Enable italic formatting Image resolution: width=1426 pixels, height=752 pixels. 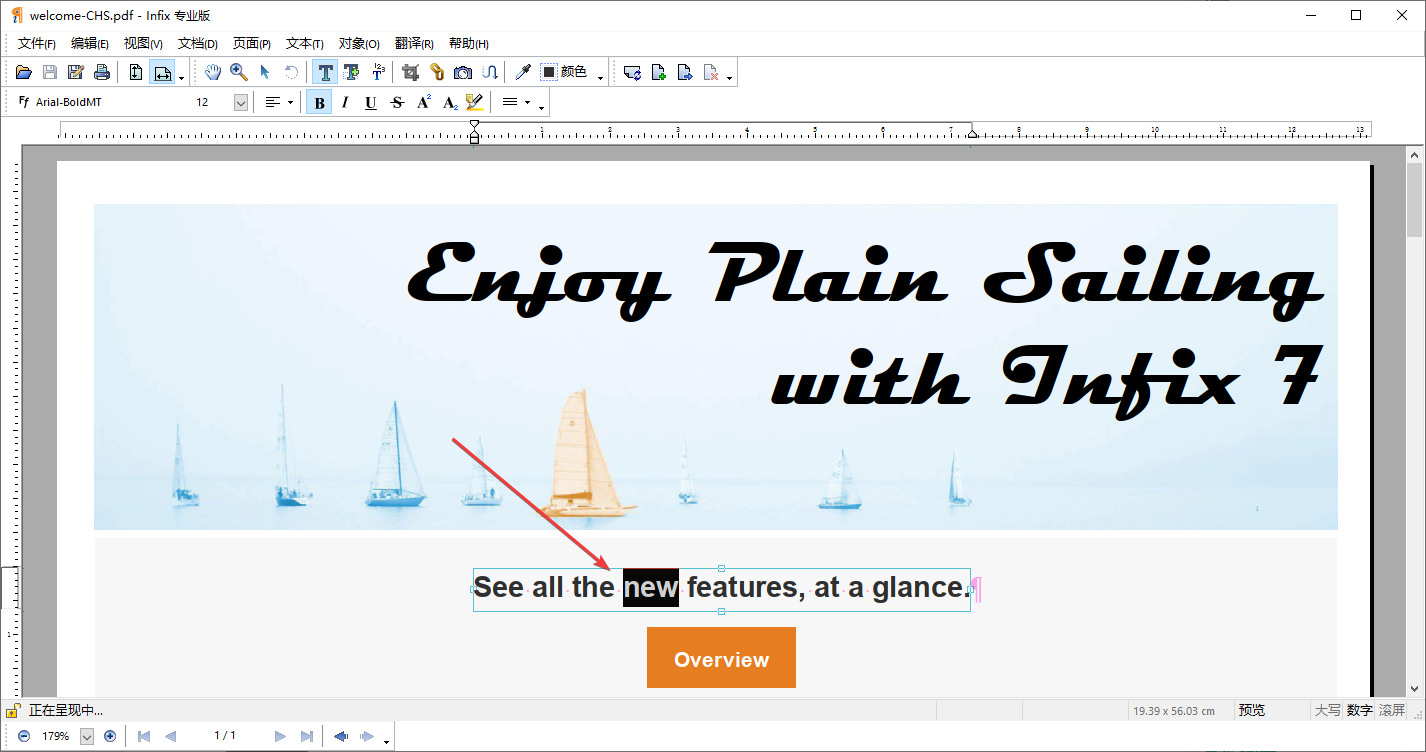coord(344,101)
